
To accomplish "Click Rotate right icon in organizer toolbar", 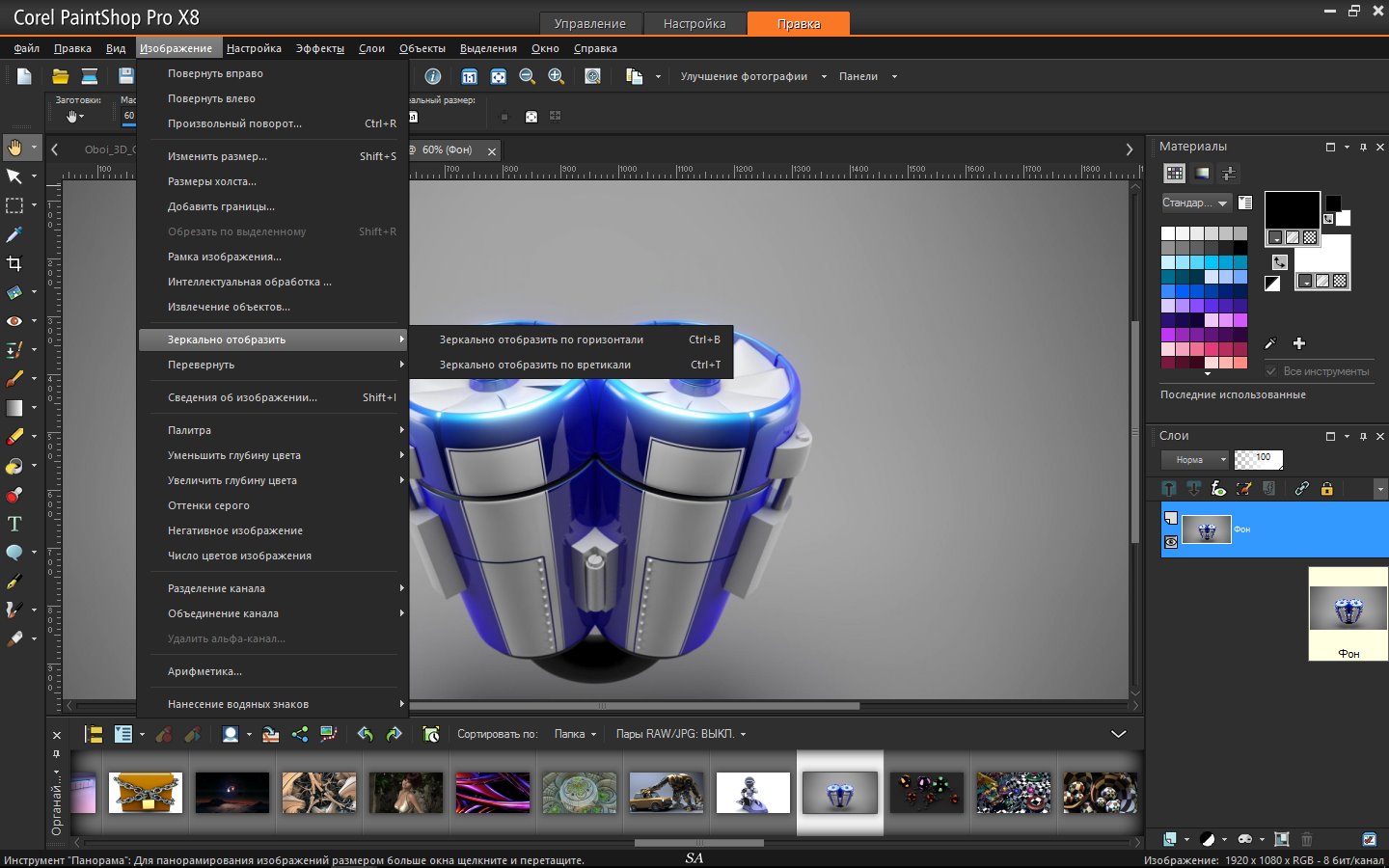I will point(394,734).
